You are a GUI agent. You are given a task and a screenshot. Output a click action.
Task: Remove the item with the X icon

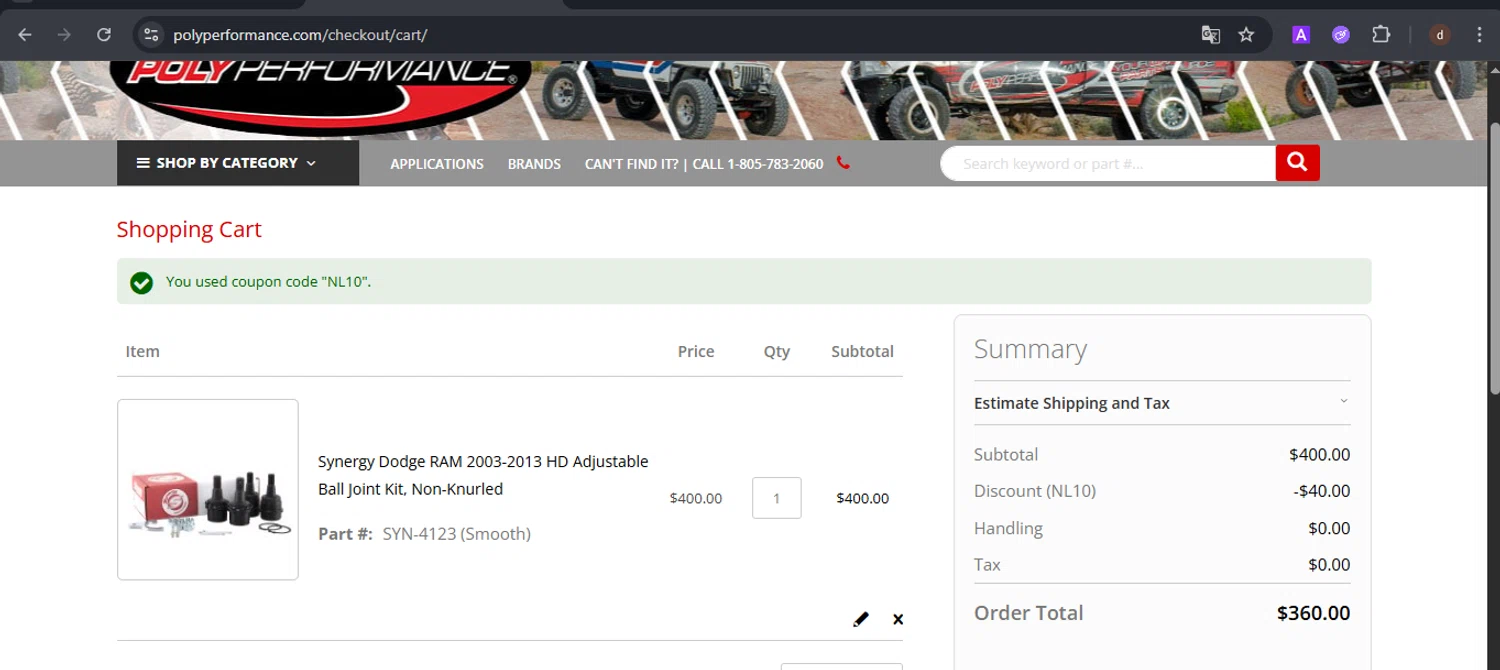click(x=898, y=619)
